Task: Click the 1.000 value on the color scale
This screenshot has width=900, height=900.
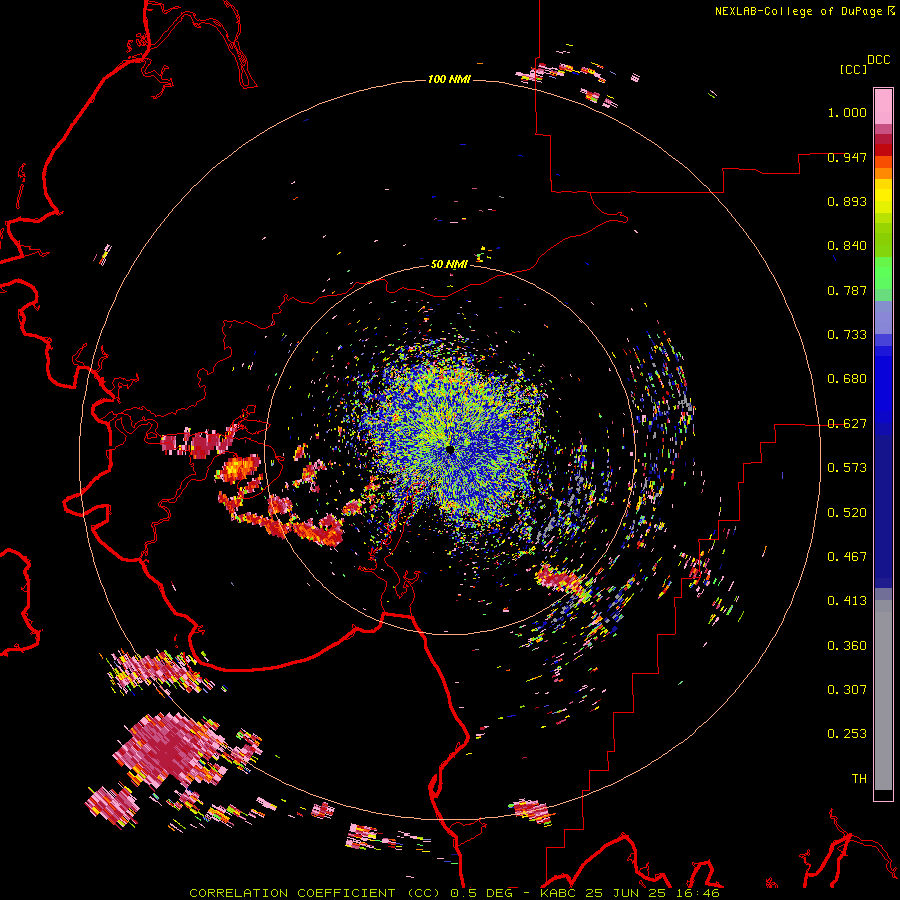Action: [x=847, y=112]
